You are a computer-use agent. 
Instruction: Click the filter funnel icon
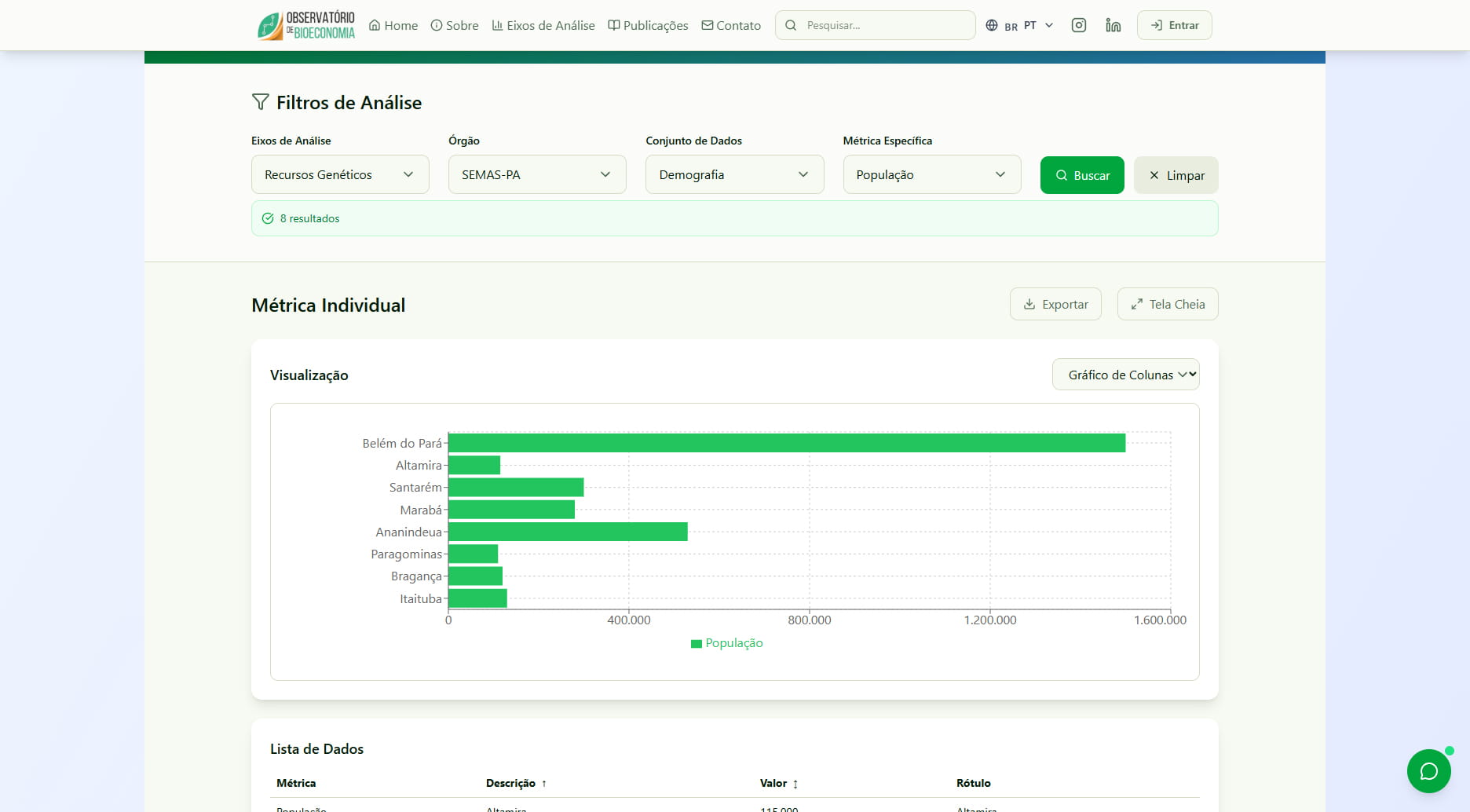(x=260, y=102)
